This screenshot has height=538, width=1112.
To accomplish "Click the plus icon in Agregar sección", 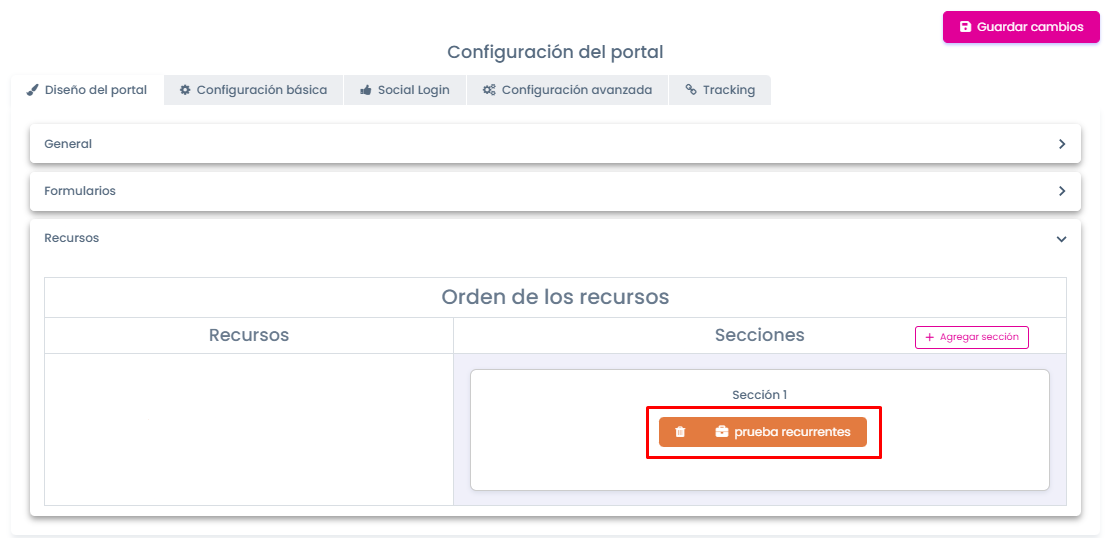I will (930, 337).
